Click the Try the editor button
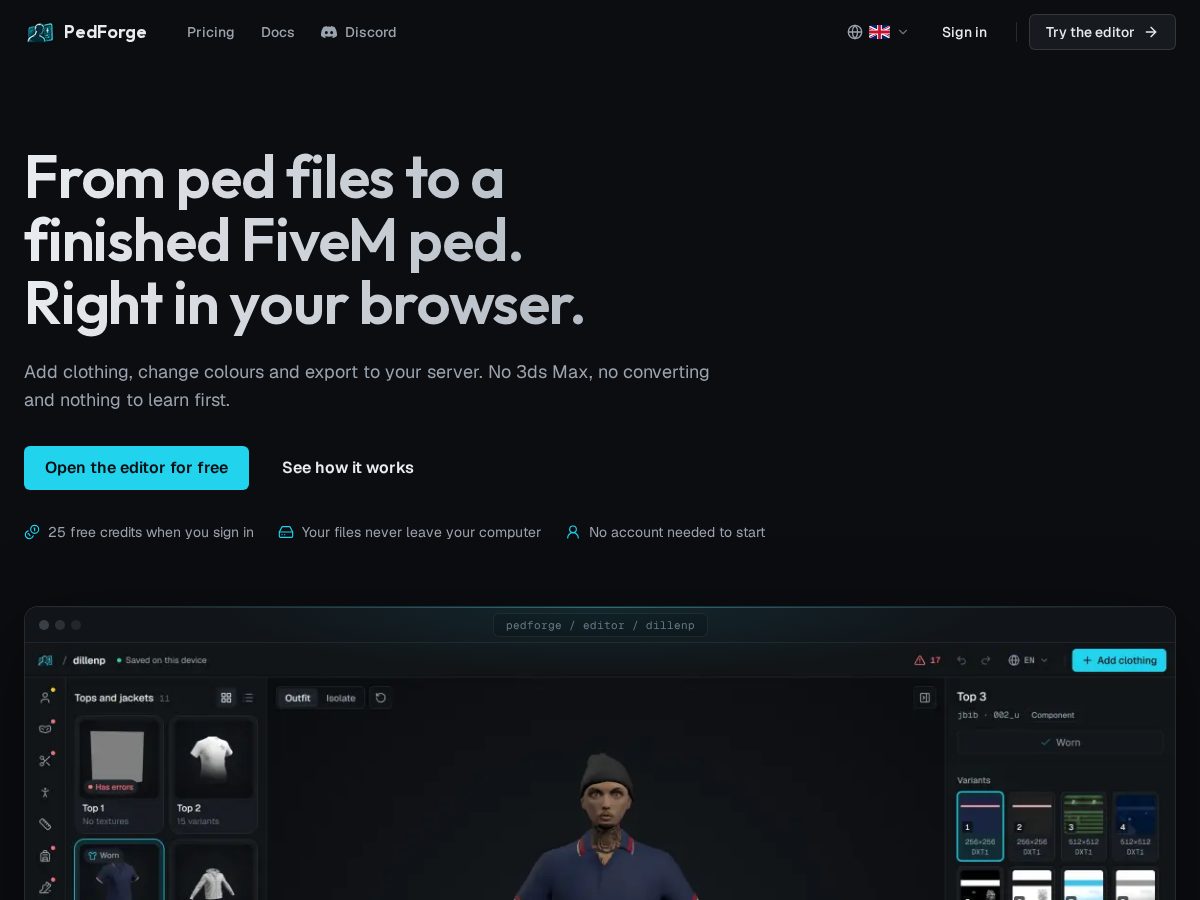Viewport: 1200px width, 900px height. (x=1102, y=32)
